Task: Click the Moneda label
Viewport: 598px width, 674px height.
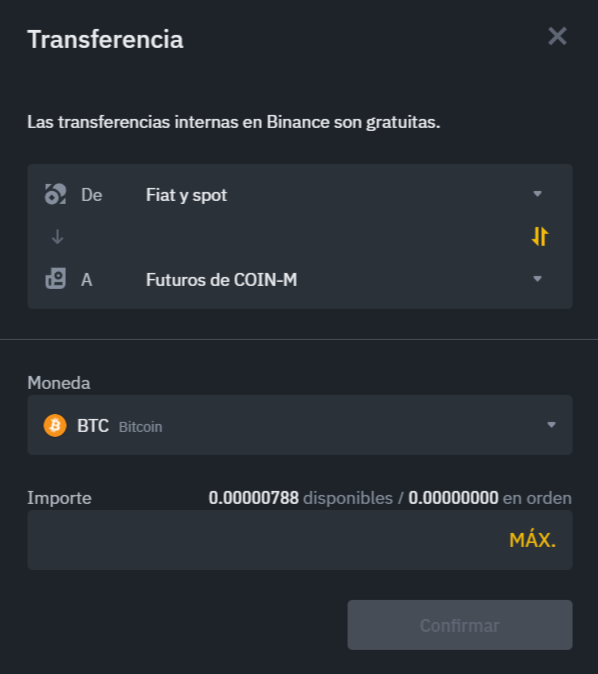Action: coord(59,383)
